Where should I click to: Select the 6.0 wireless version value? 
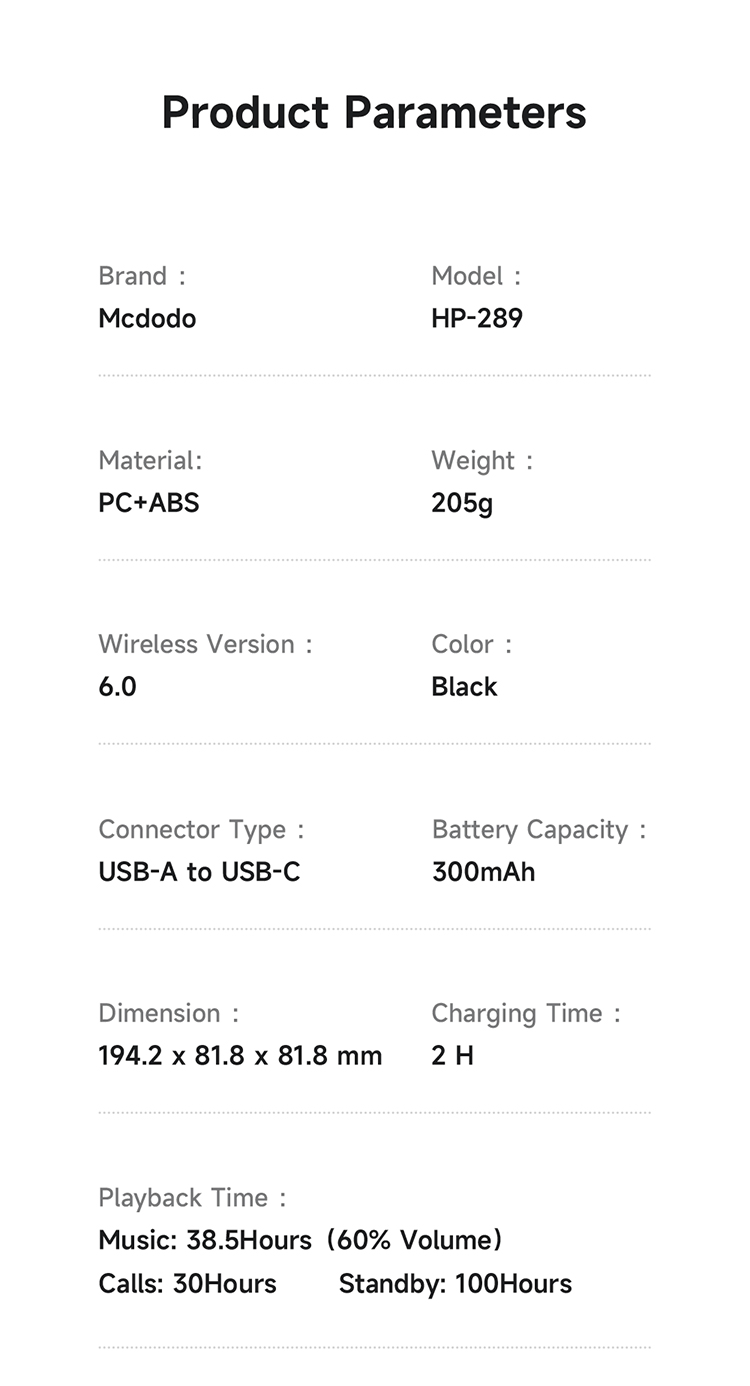click(117, 687)
